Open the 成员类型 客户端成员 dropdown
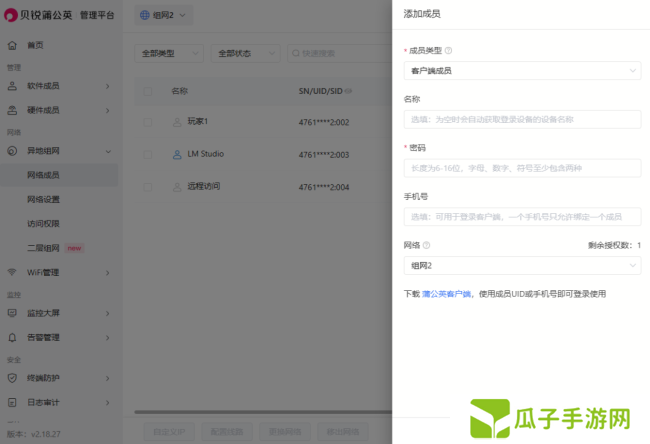The width and height of the screenshot is (650, 444). (522, 70)
